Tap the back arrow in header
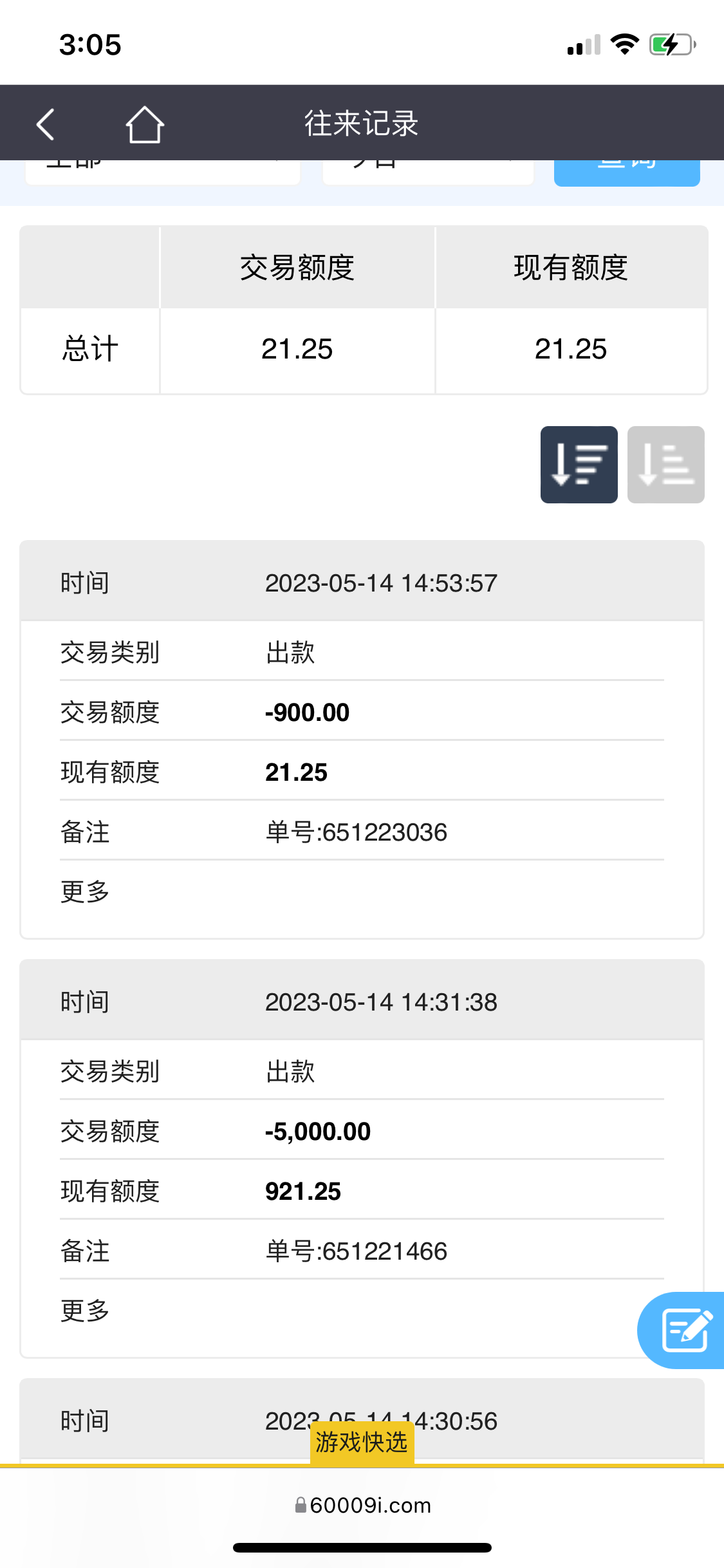Image resolution: width=724 pixels, height=1568 pixels. pos(45,124)
